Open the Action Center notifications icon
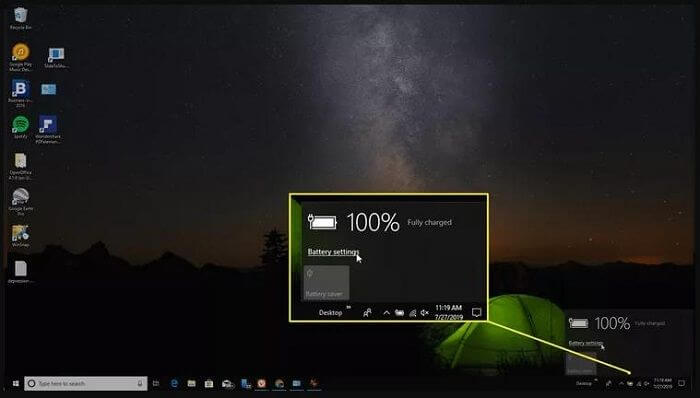The height and width of the screenshot is (398, 700). pos(682,383)
